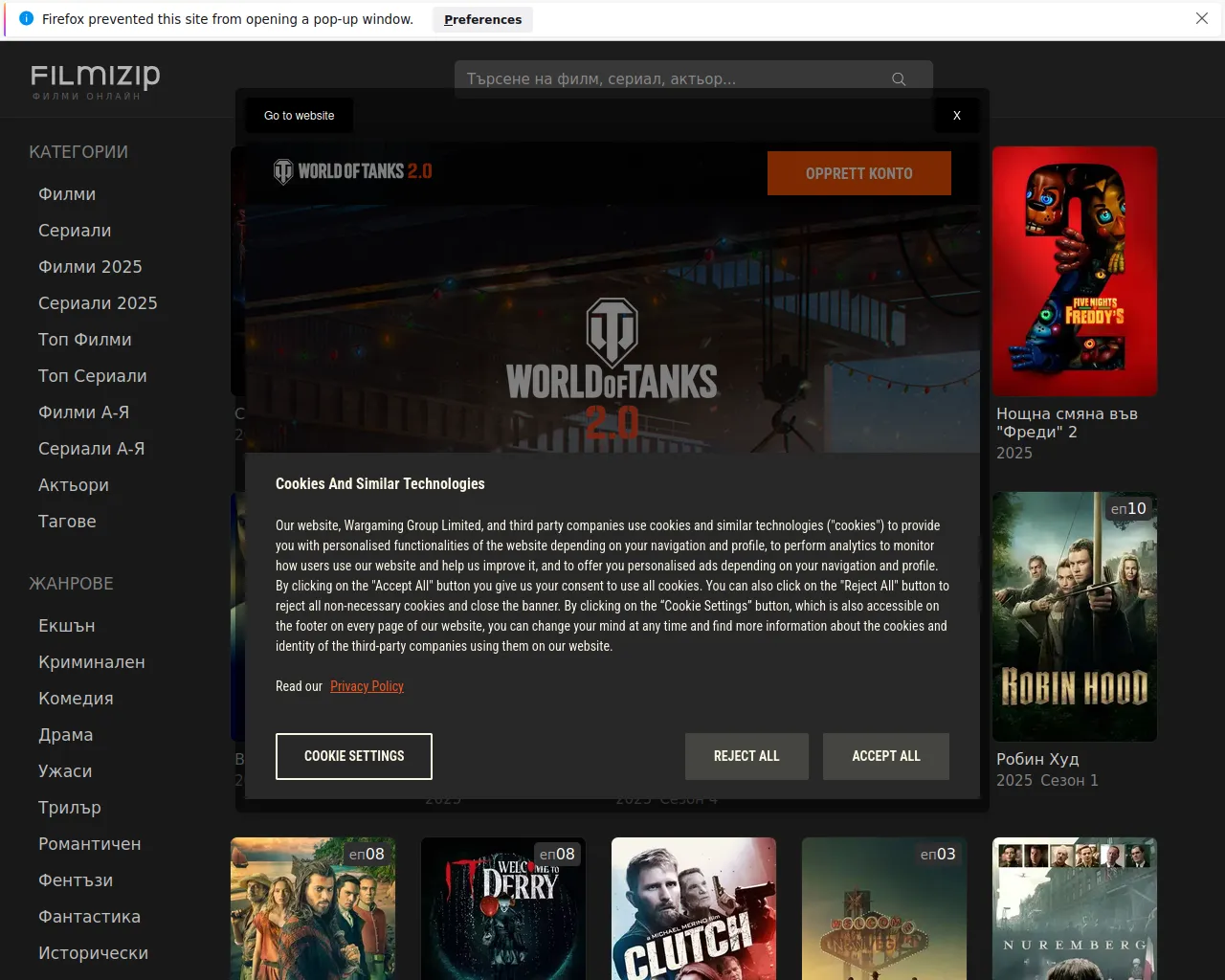This screenshot has height=980, width=1225.
Task: Select the Криминален genre
Action: (92, 662)
